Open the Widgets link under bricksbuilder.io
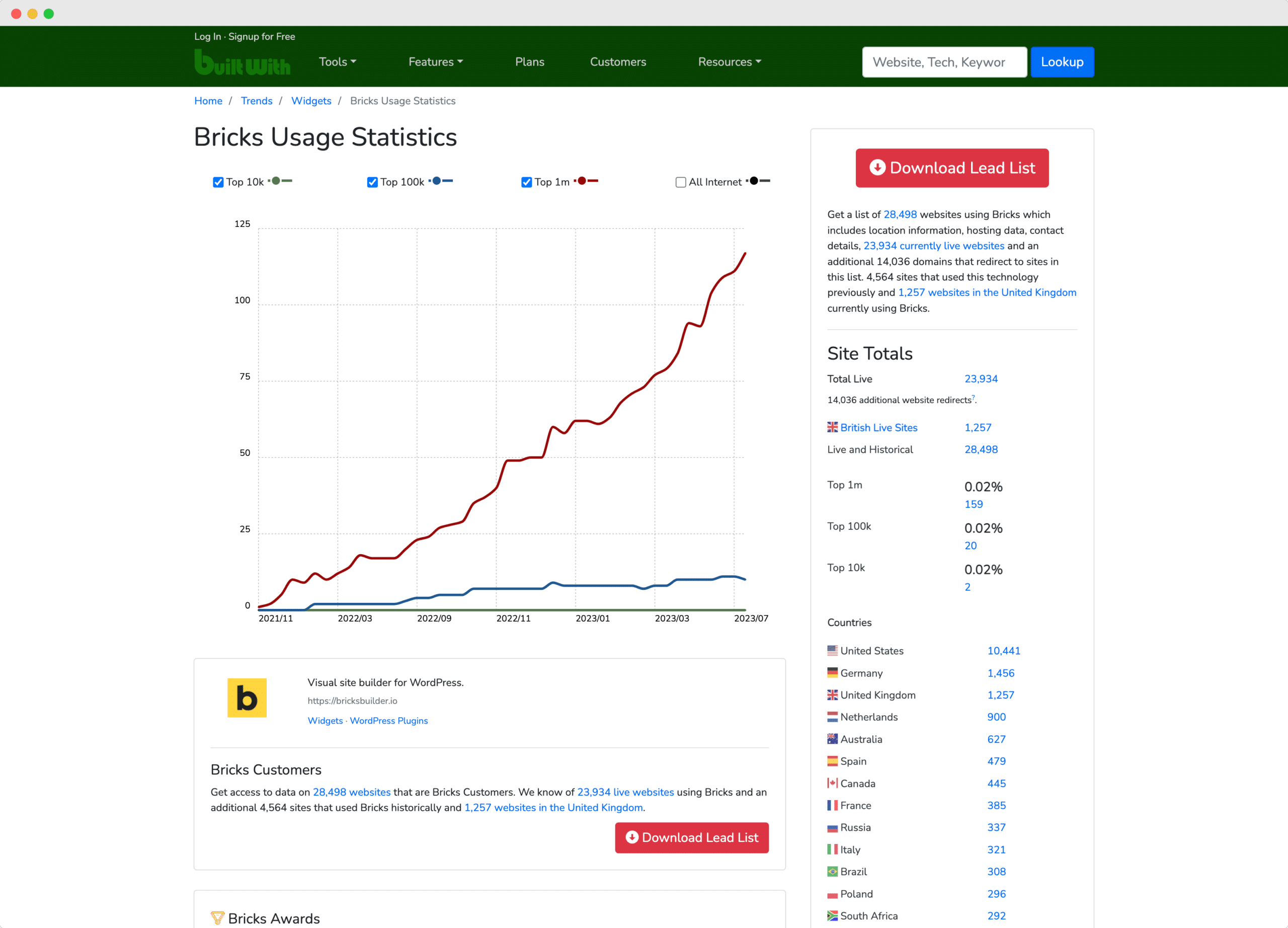 [x=325, y=720]
